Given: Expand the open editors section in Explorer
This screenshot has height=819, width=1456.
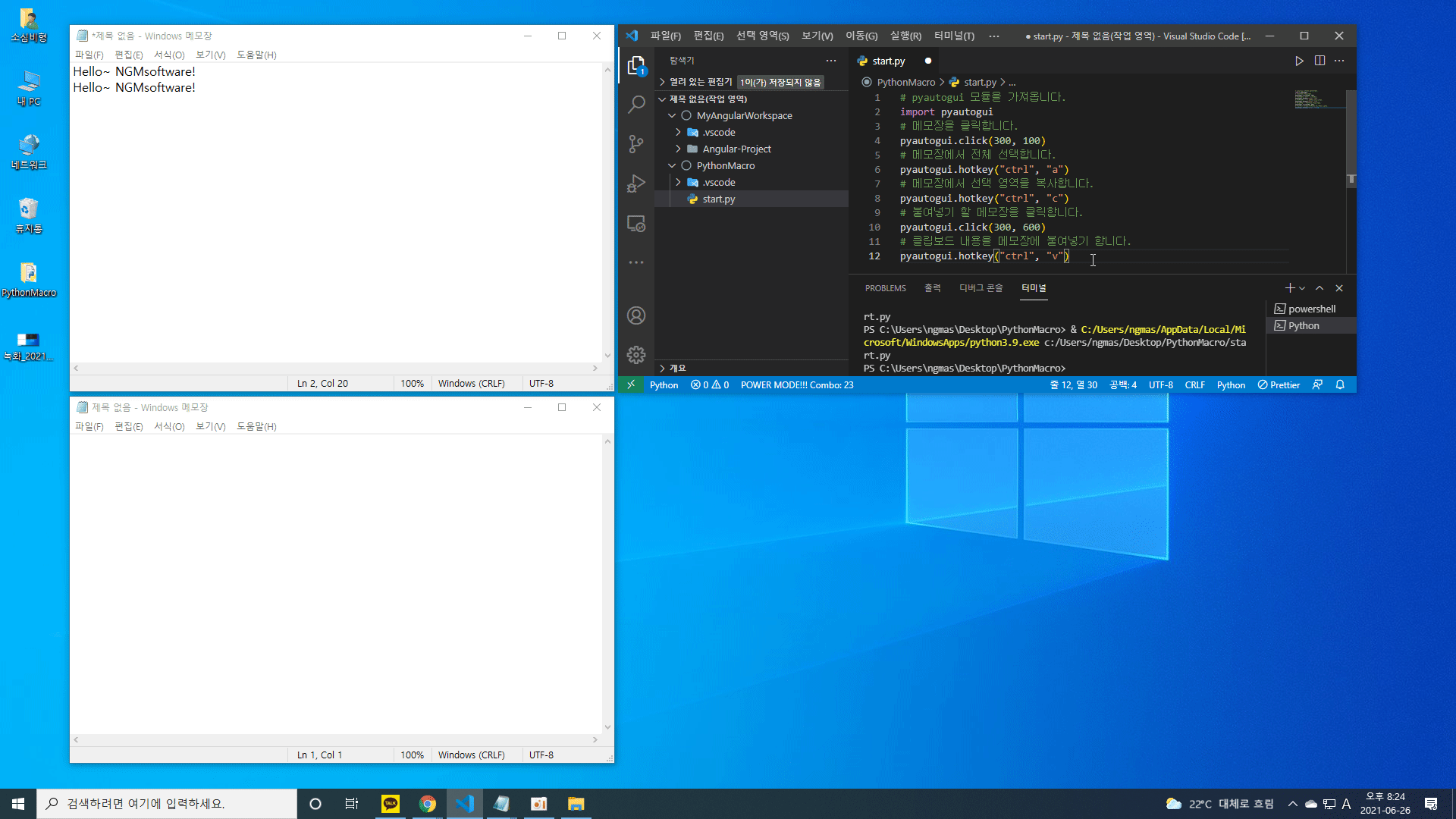Looking at the screenshot, I should click(700, 82).
